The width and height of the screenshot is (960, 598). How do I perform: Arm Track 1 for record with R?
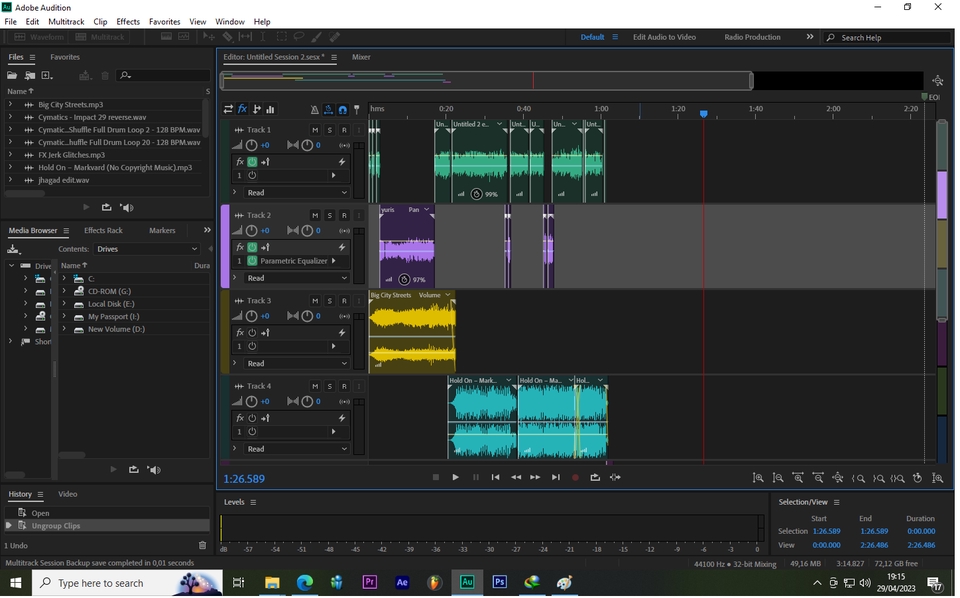pyautogui.click(x=344, y=130)
